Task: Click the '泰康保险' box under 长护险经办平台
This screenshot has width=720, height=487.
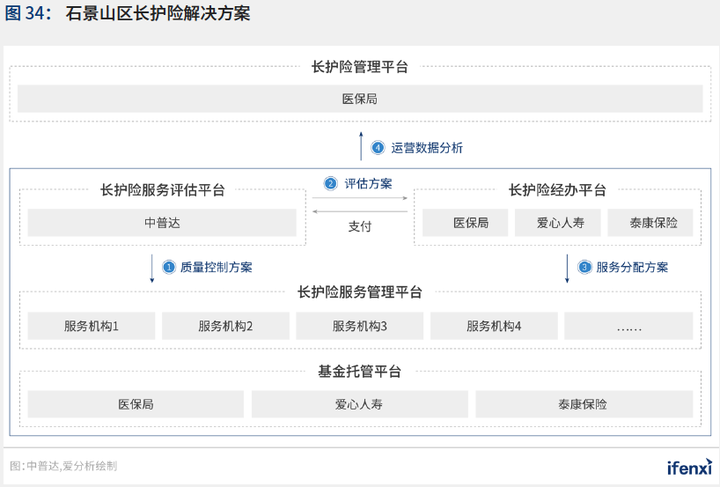Action: [x=650, y=223]
